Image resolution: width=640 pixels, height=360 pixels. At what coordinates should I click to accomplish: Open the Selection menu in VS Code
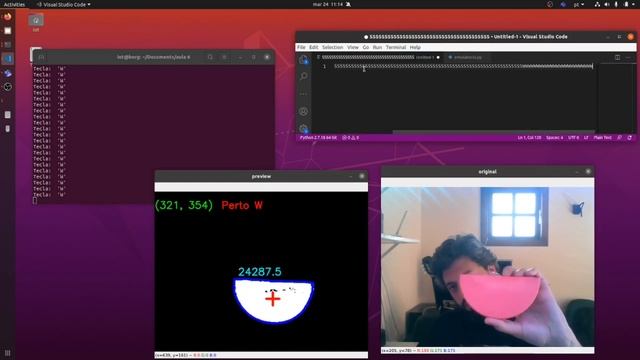(333, 47)
